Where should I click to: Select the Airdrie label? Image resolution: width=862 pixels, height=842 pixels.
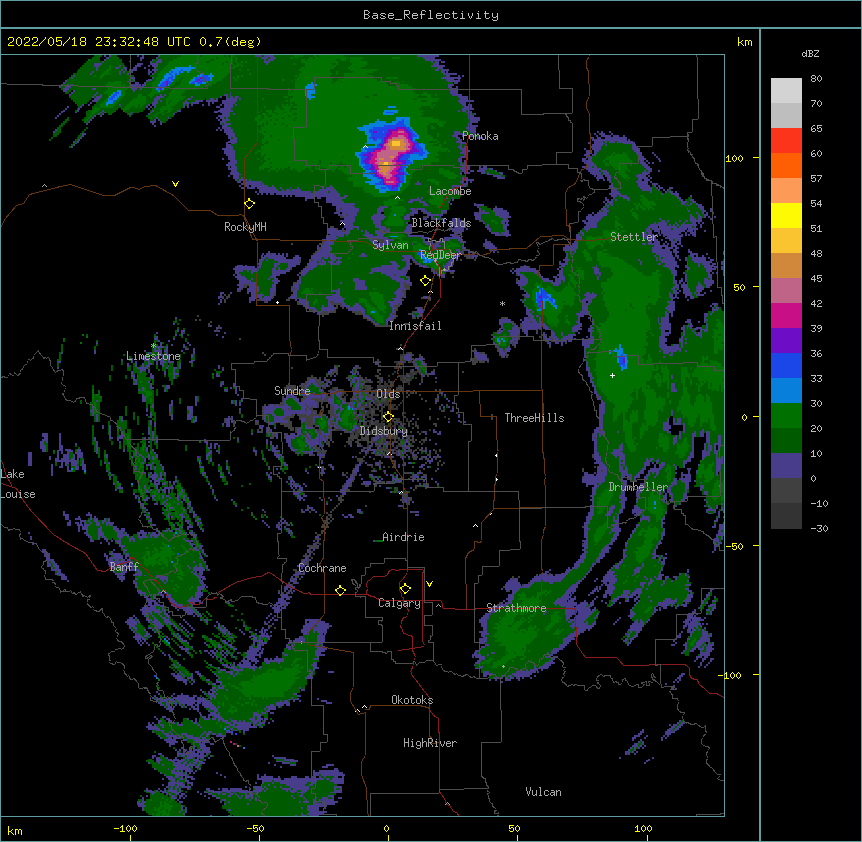point(403,537)
